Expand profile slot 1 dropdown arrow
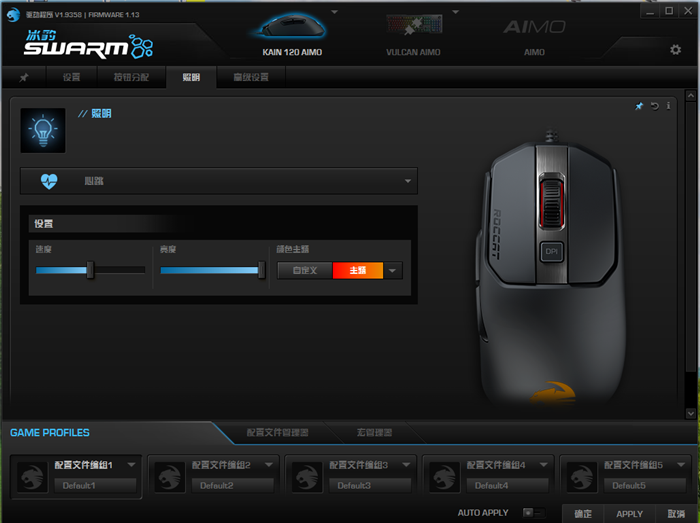The width and height of the screenshot is (700, 523). coord(130,465)
